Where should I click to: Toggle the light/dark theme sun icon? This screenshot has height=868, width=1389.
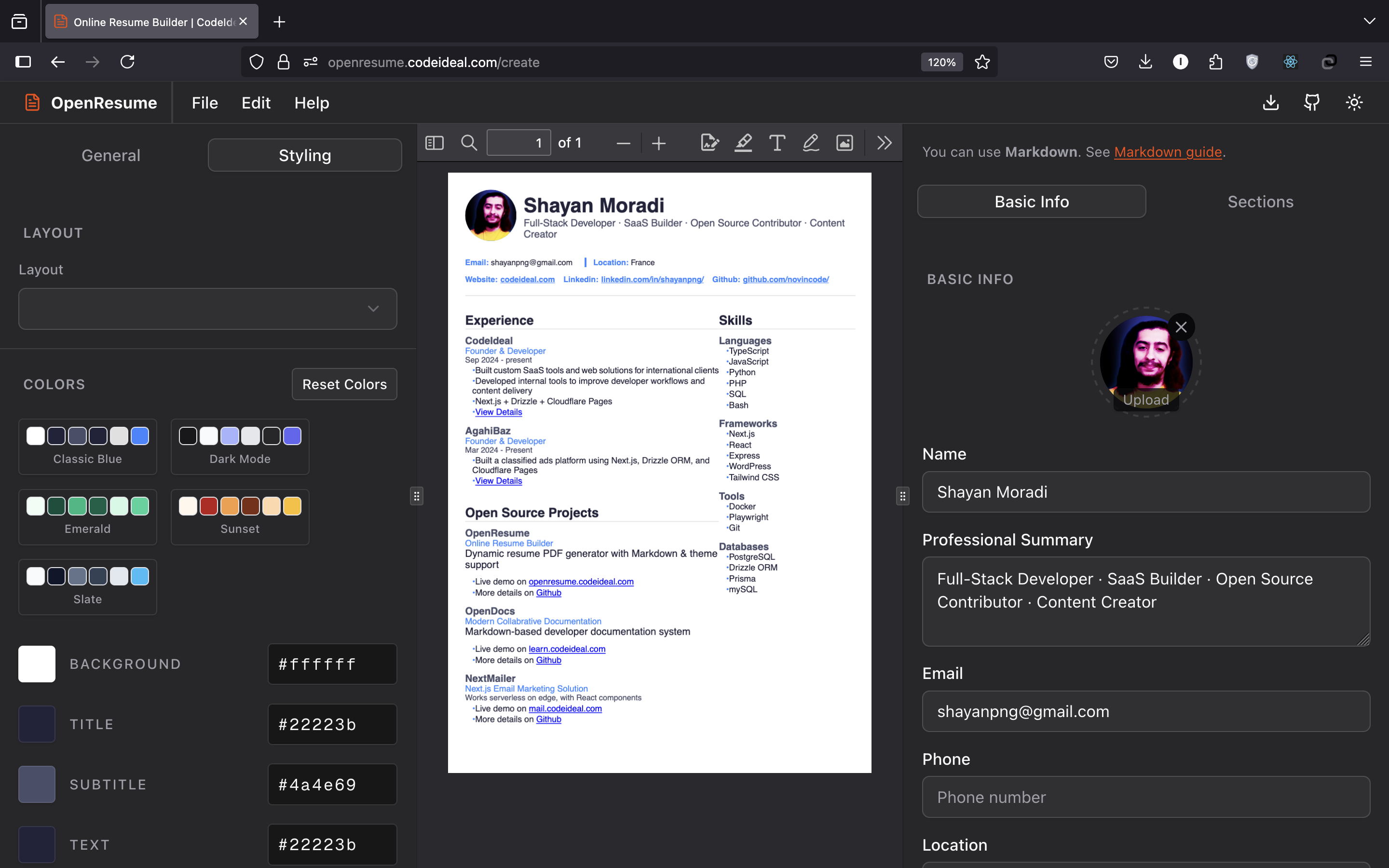coord(1354,103)
